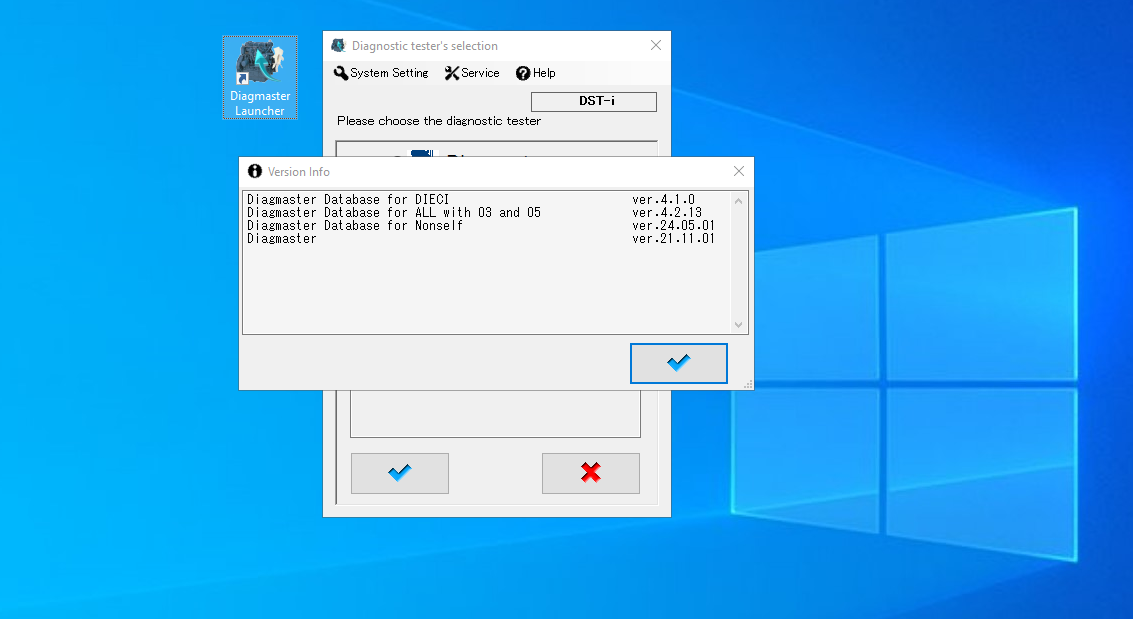
Task: Click the version list scroll up arrow
Action: pyautogui.click(x=739, y=200)
